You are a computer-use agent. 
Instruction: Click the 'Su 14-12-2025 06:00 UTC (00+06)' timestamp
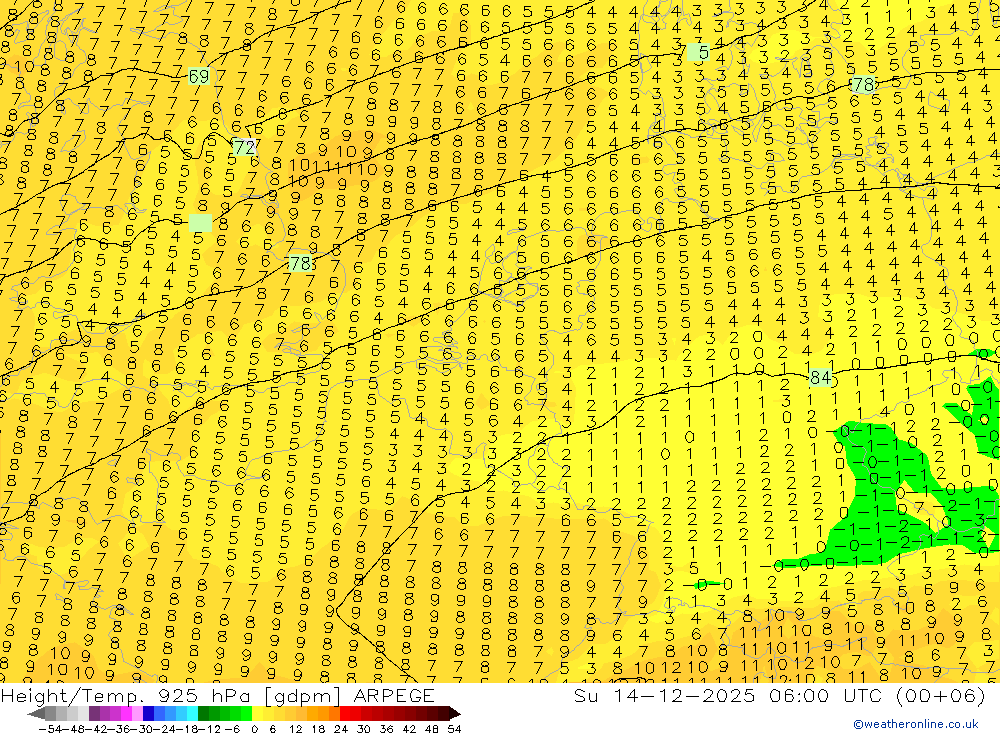point(779,695)
